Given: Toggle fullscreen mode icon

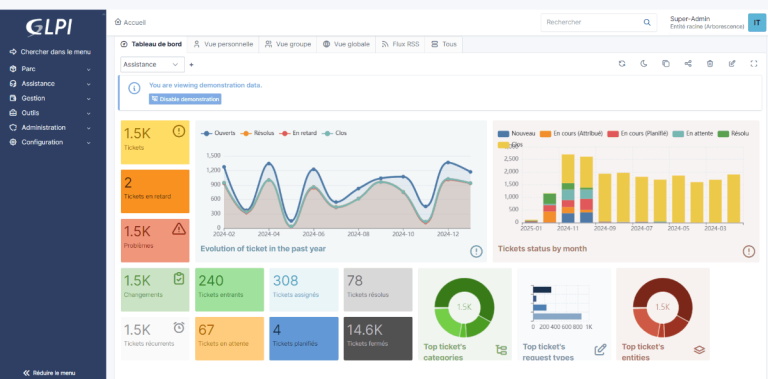Looking at the screenshot, I should click(x=754, y=64).
